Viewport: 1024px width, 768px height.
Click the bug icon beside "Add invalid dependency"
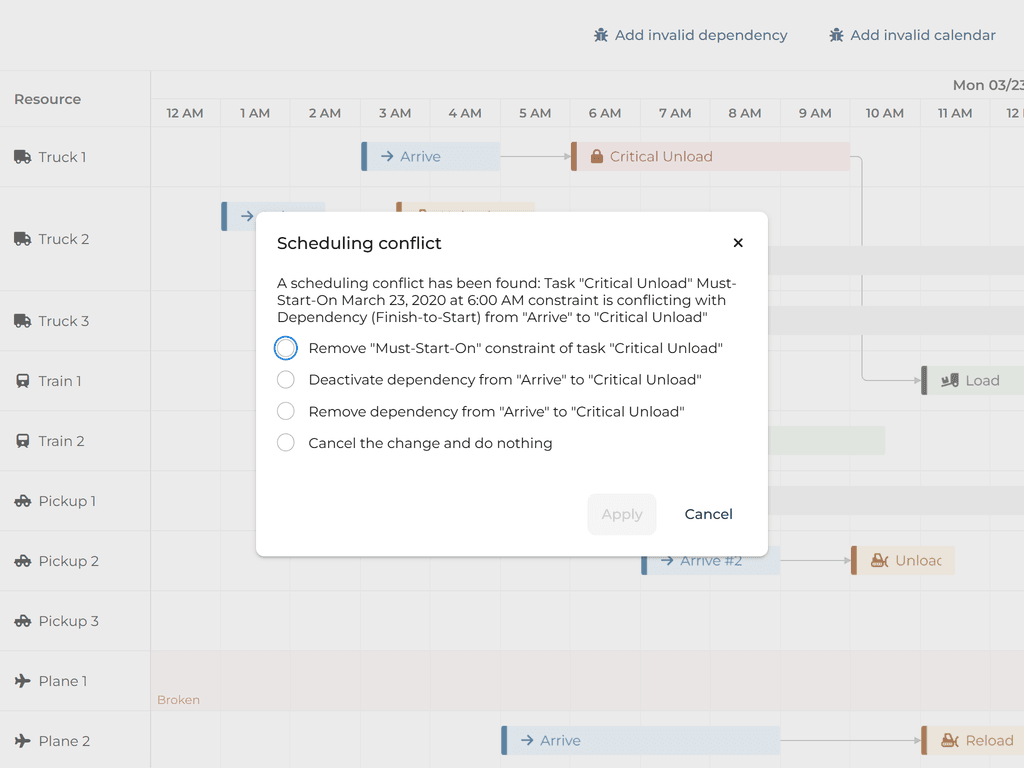[x=599, y=34]
